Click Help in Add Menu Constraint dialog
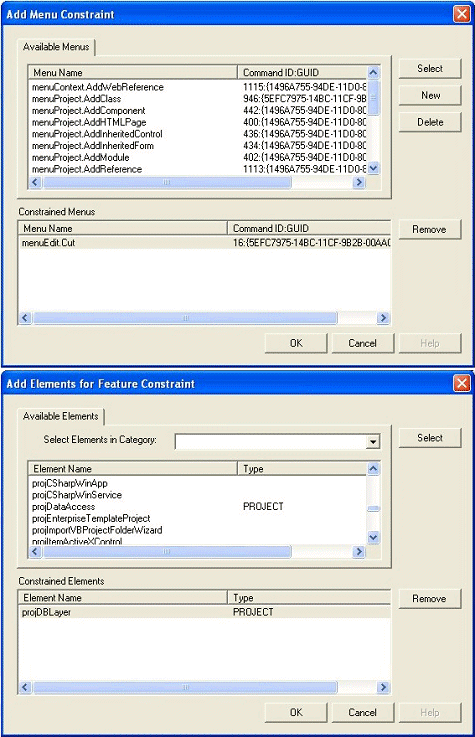The height and width of the screenshot is (737, 475). click(x=430, y=343)
